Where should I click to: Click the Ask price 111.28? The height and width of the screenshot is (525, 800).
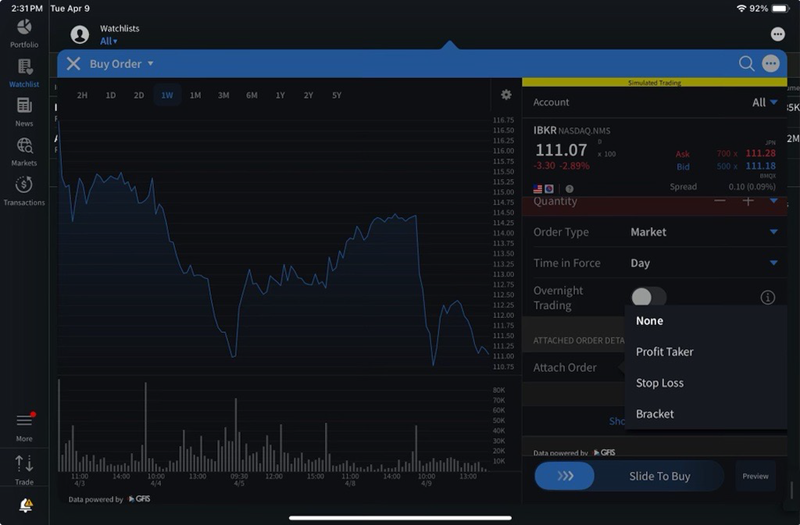761,154
